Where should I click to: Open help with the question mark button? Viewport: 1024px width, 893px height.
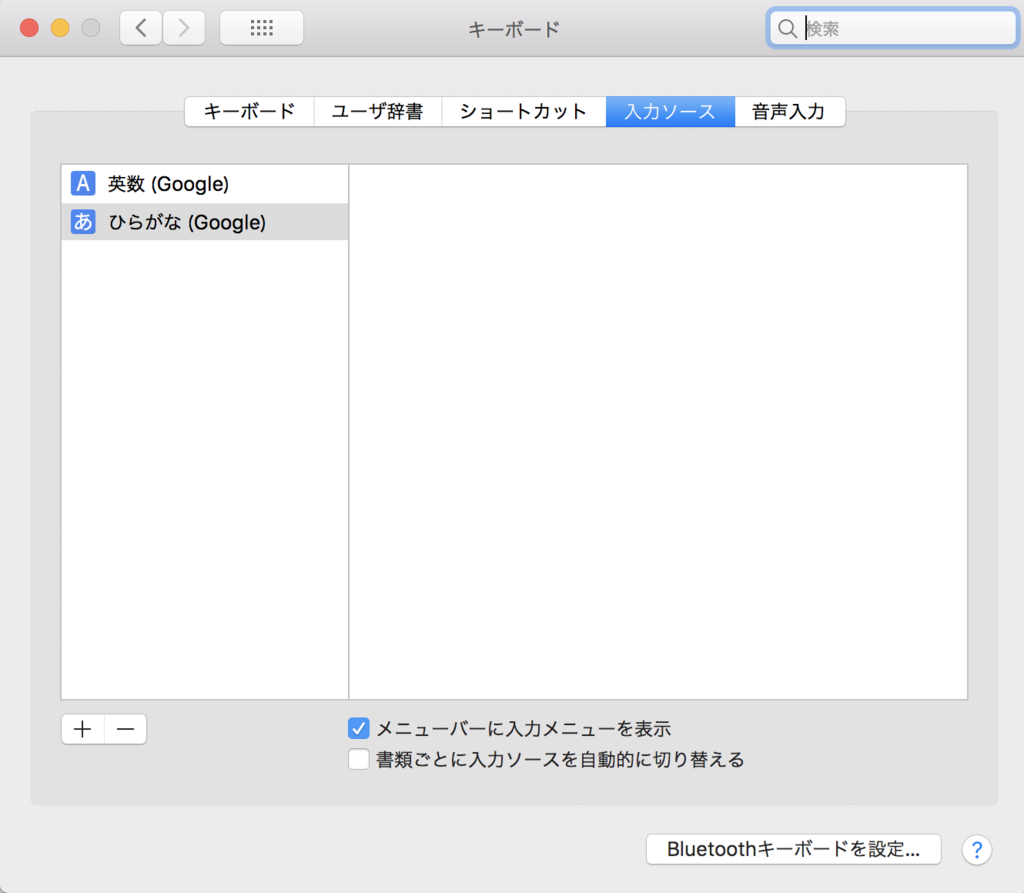pos(976,850)
